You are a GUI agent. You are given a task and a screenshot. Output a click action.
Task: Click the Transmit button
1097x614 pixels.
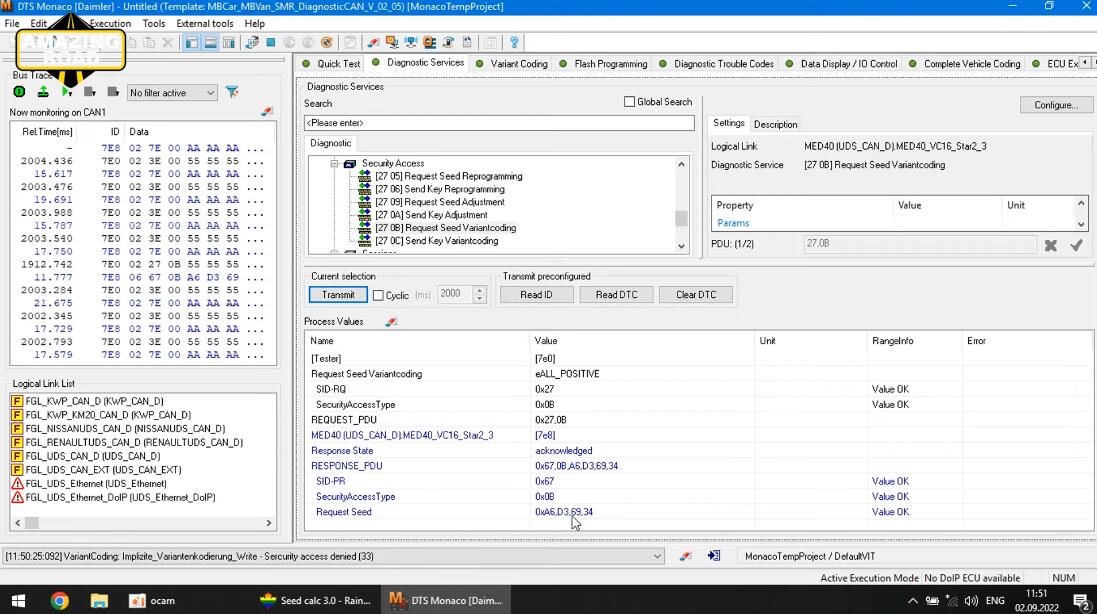point(338,295)
